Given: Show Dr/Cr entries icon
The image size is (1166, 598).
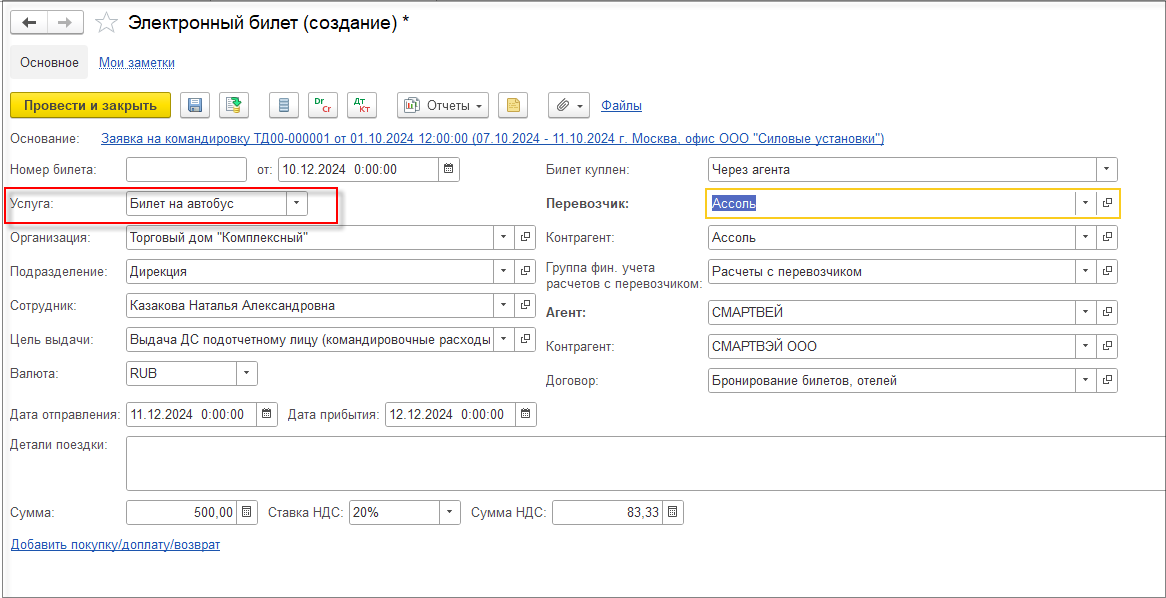Looking at the screenshot, I should (x=323, y=106).
